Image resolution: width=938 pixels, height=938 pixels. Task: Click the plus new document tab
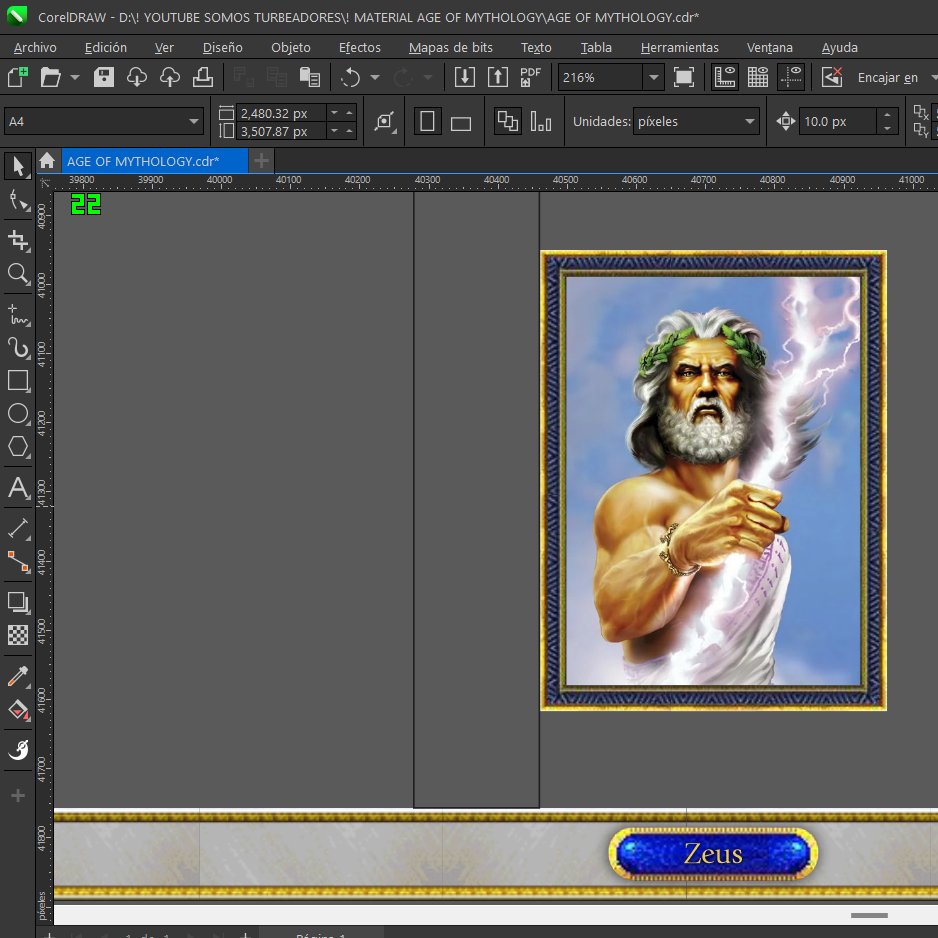tap(261, 161)
